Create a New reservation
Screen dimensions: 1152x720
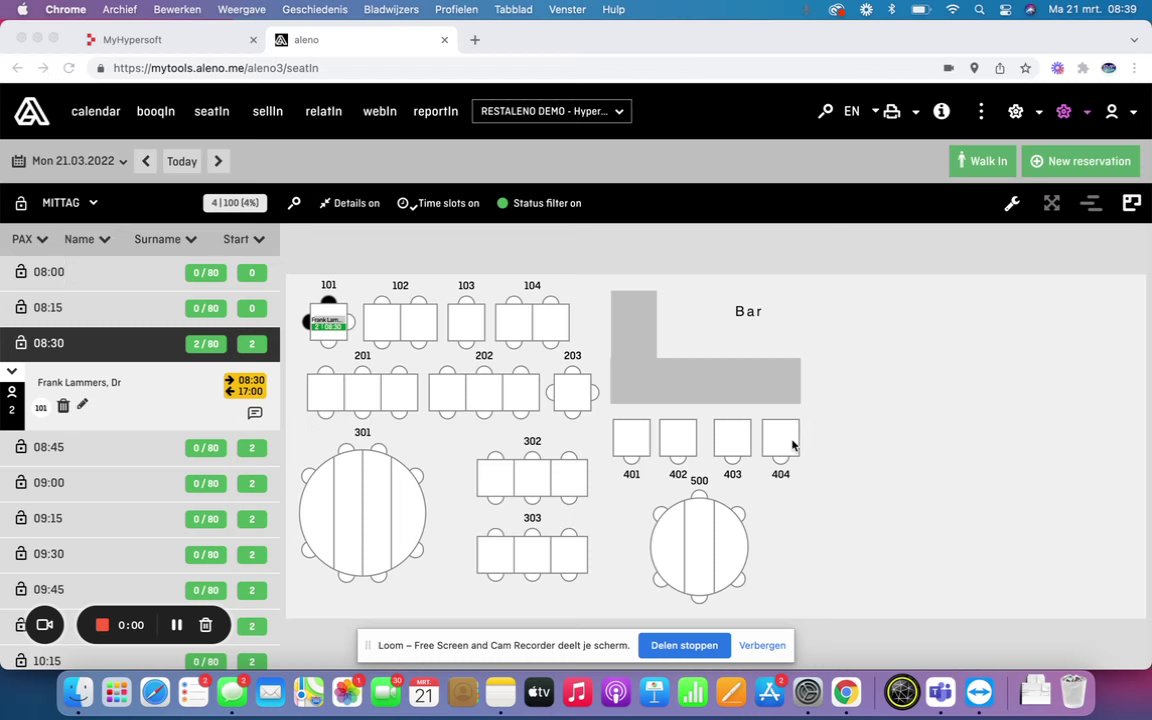tap(1081, 161)
